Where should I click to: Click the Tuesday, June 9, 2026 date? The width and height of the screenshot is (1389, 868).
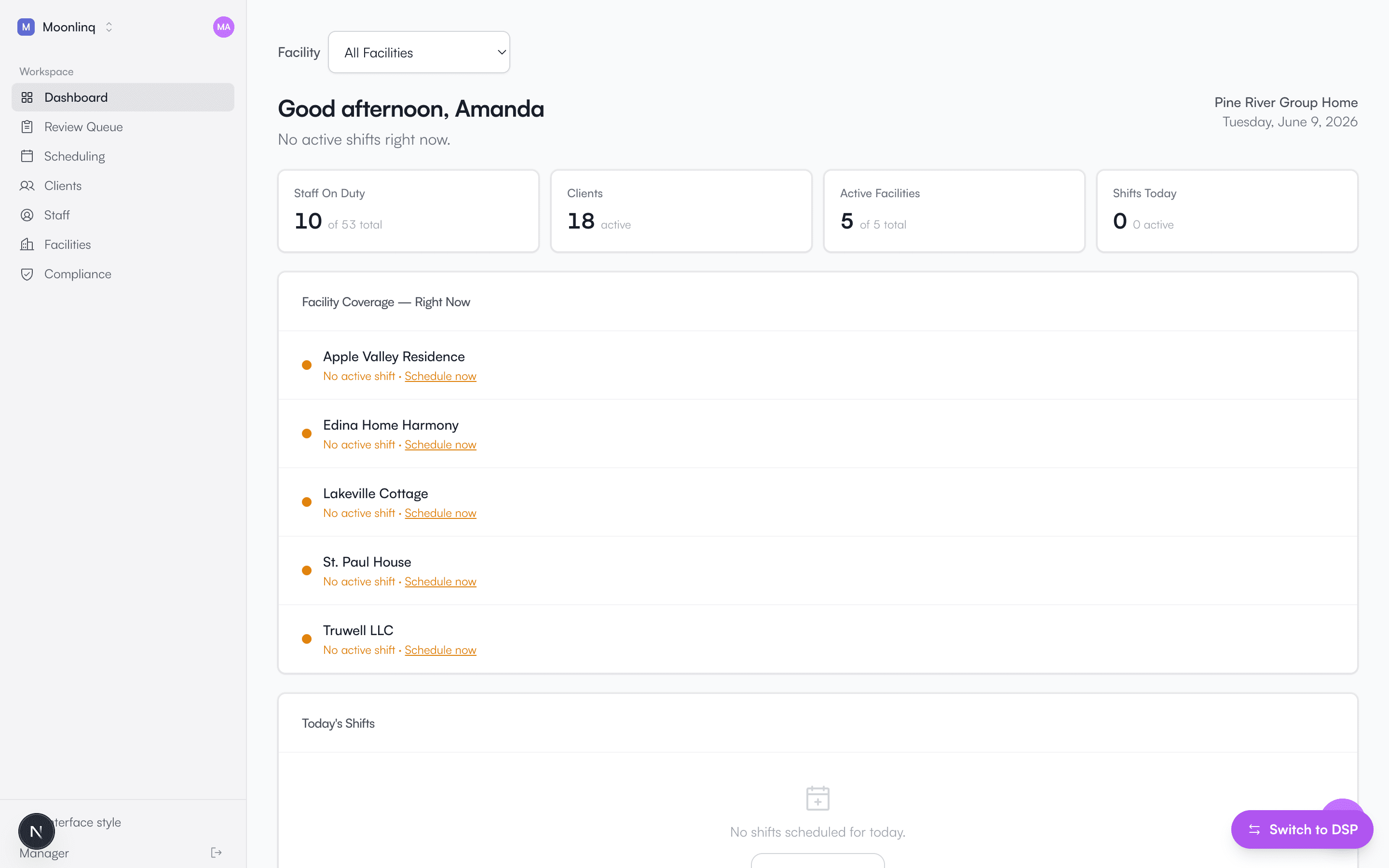[x=1290, y=122]
